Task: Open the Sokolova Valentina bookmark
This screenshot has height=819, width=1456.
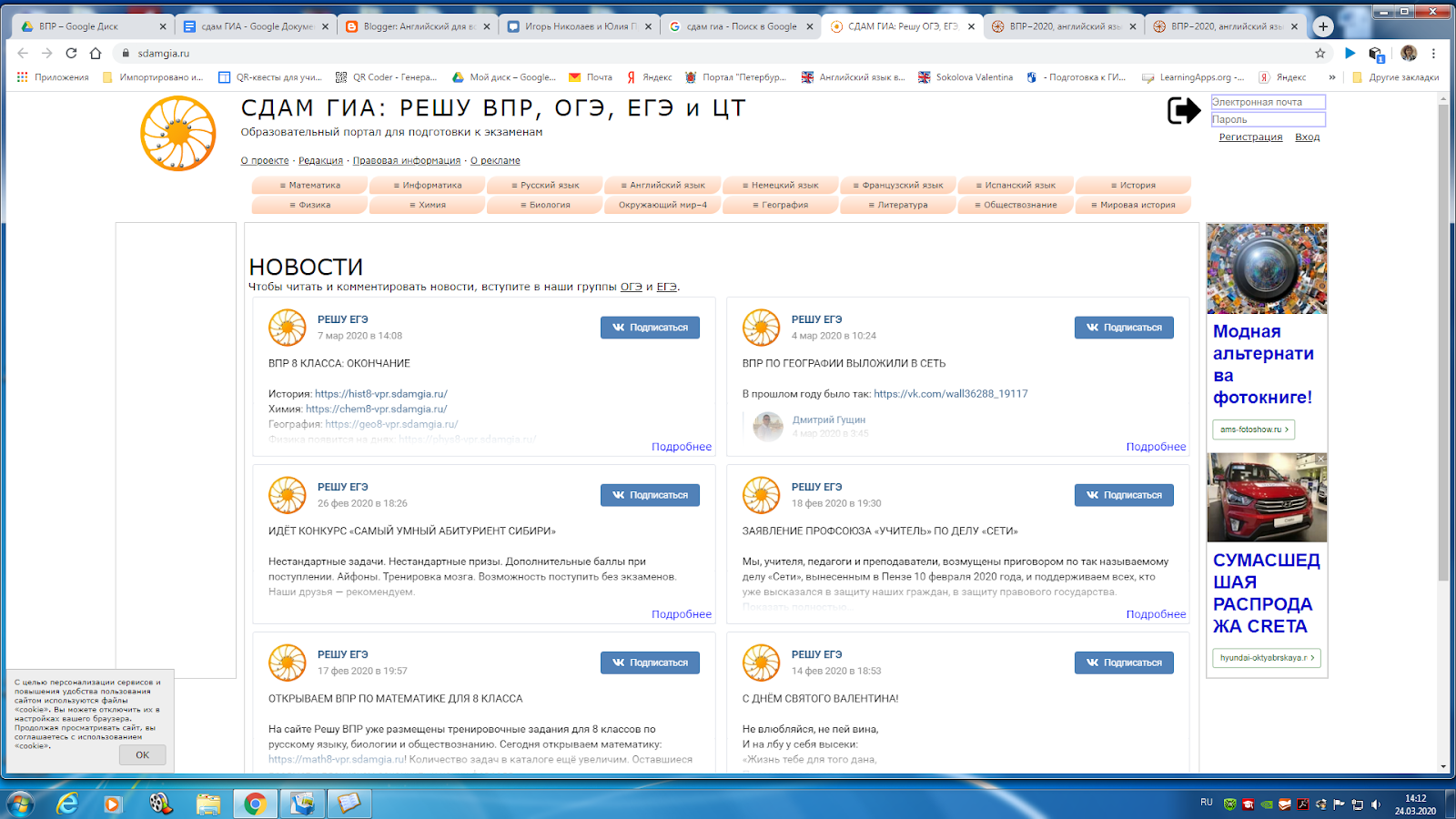Action: (966, 77)
